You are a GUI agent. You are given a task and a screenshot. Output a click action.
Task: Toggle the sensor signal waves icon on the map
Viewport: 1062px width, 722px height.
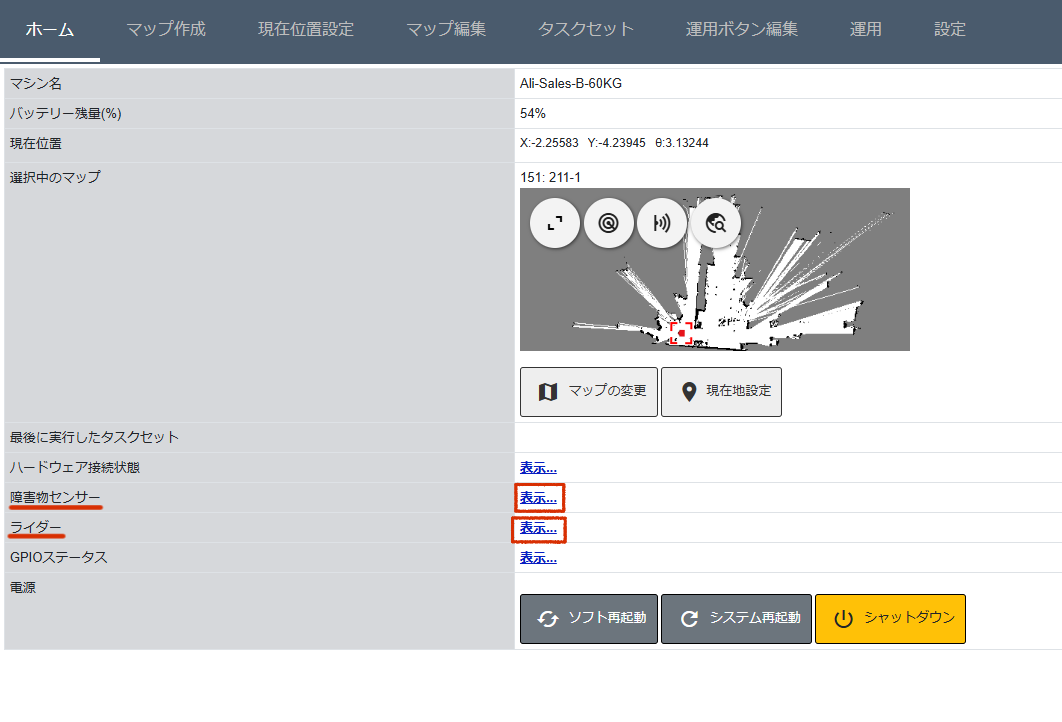pyautogui.click(x=661, y=225)
